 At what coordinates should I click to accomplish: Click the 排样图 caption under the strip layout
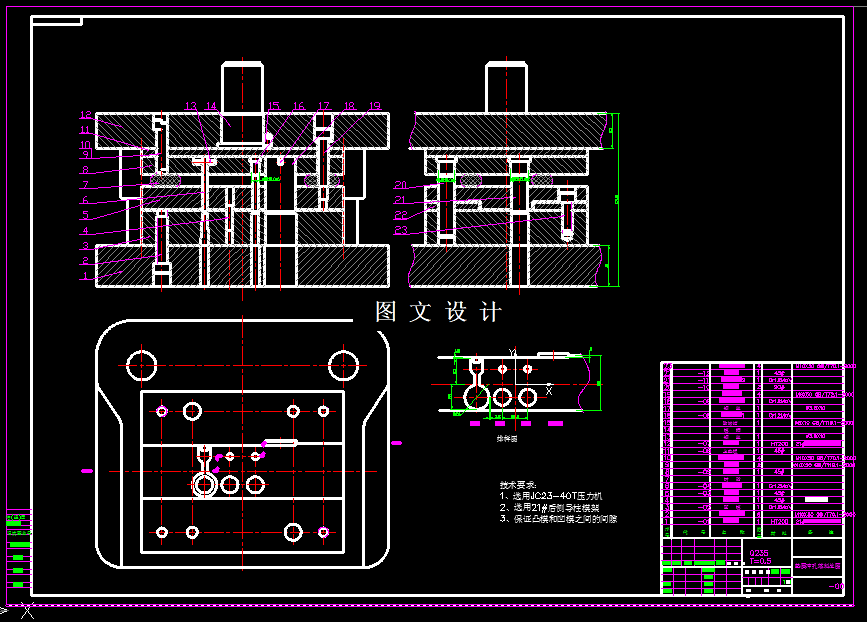coord(506,439)
